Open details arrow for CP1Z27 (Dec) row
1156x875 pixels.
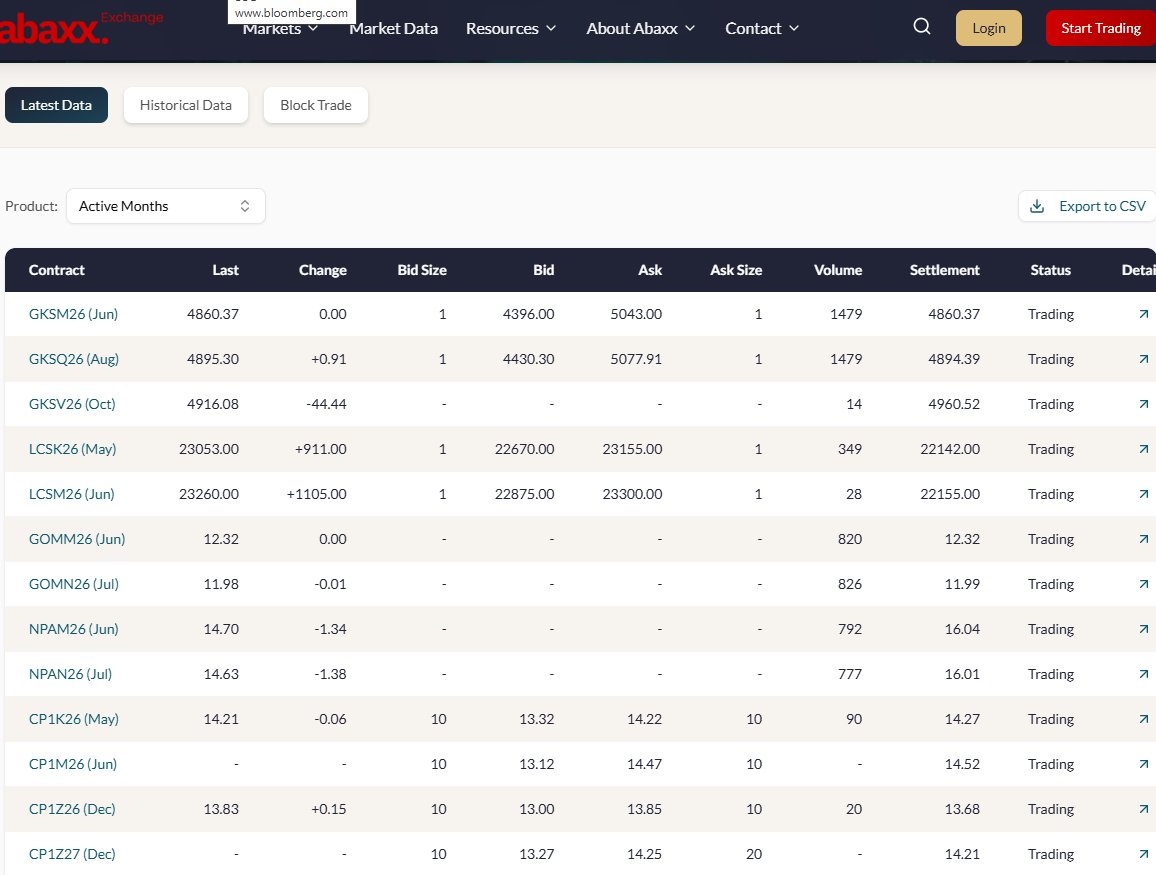tap(1142, 853)
